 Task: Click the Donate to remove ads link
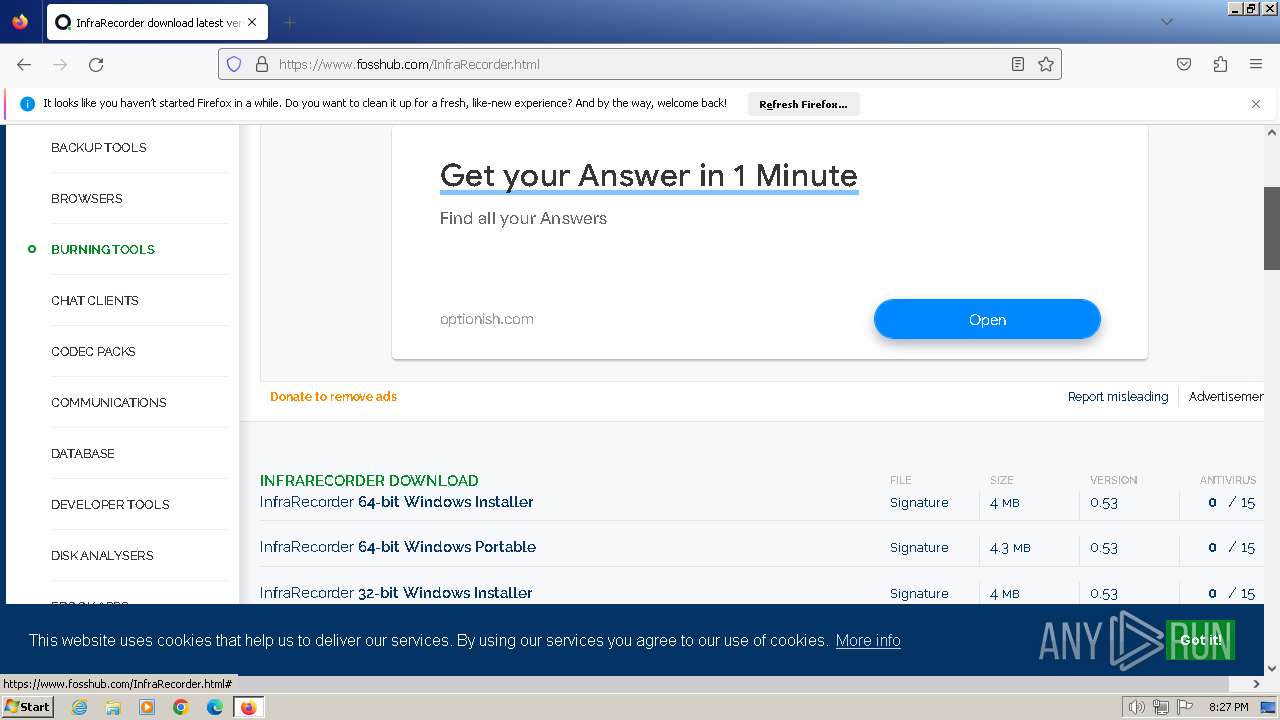(333, 396)
